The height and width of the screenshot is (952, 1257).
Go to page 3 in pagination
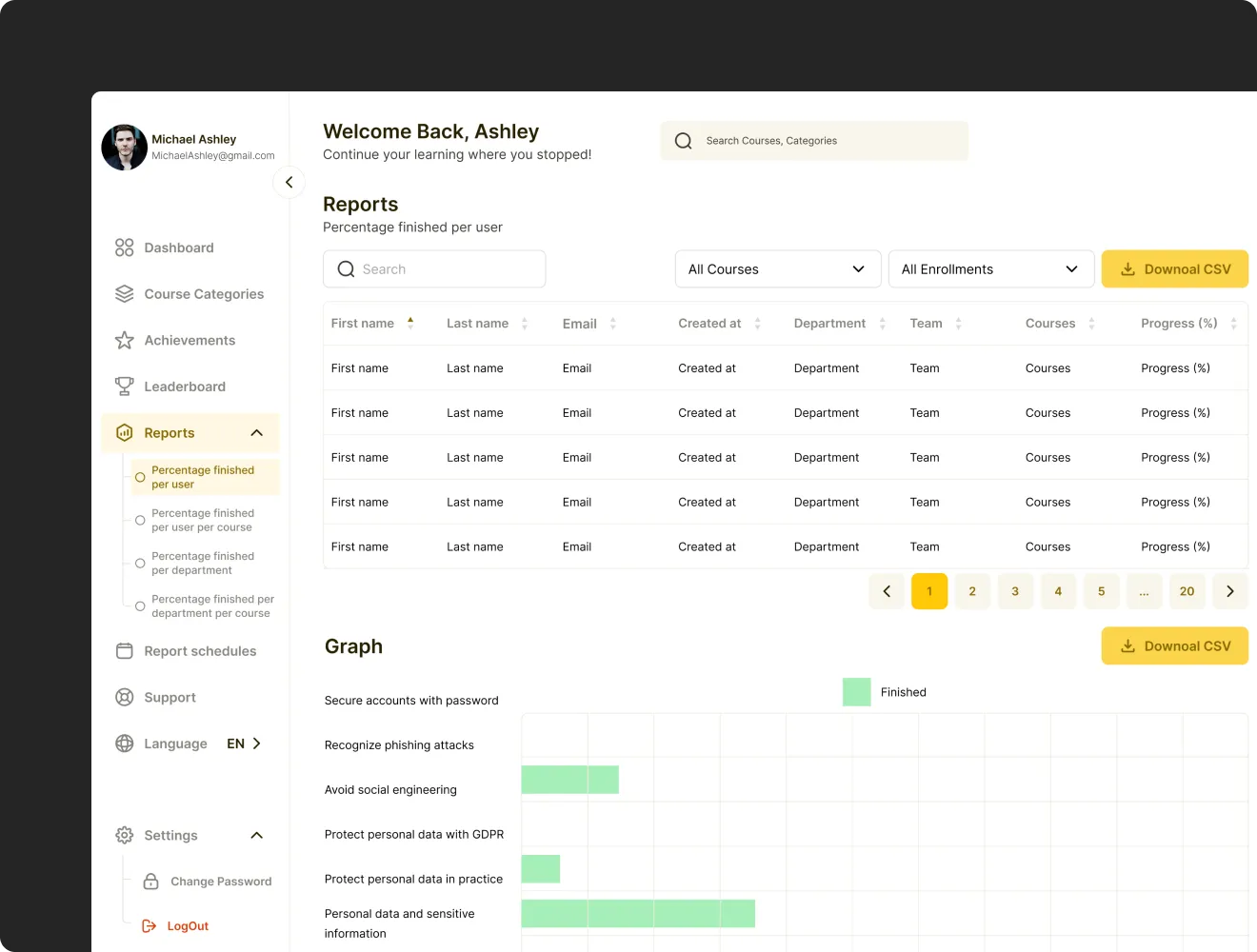pyautogui.click(x=1015, y=591)
